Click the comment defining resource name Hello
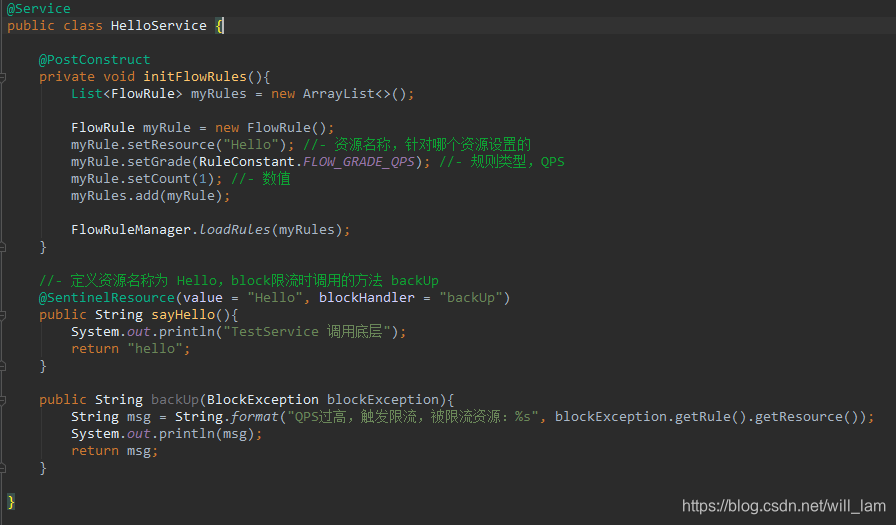The image size is (896, 525). tap(239, 280)
